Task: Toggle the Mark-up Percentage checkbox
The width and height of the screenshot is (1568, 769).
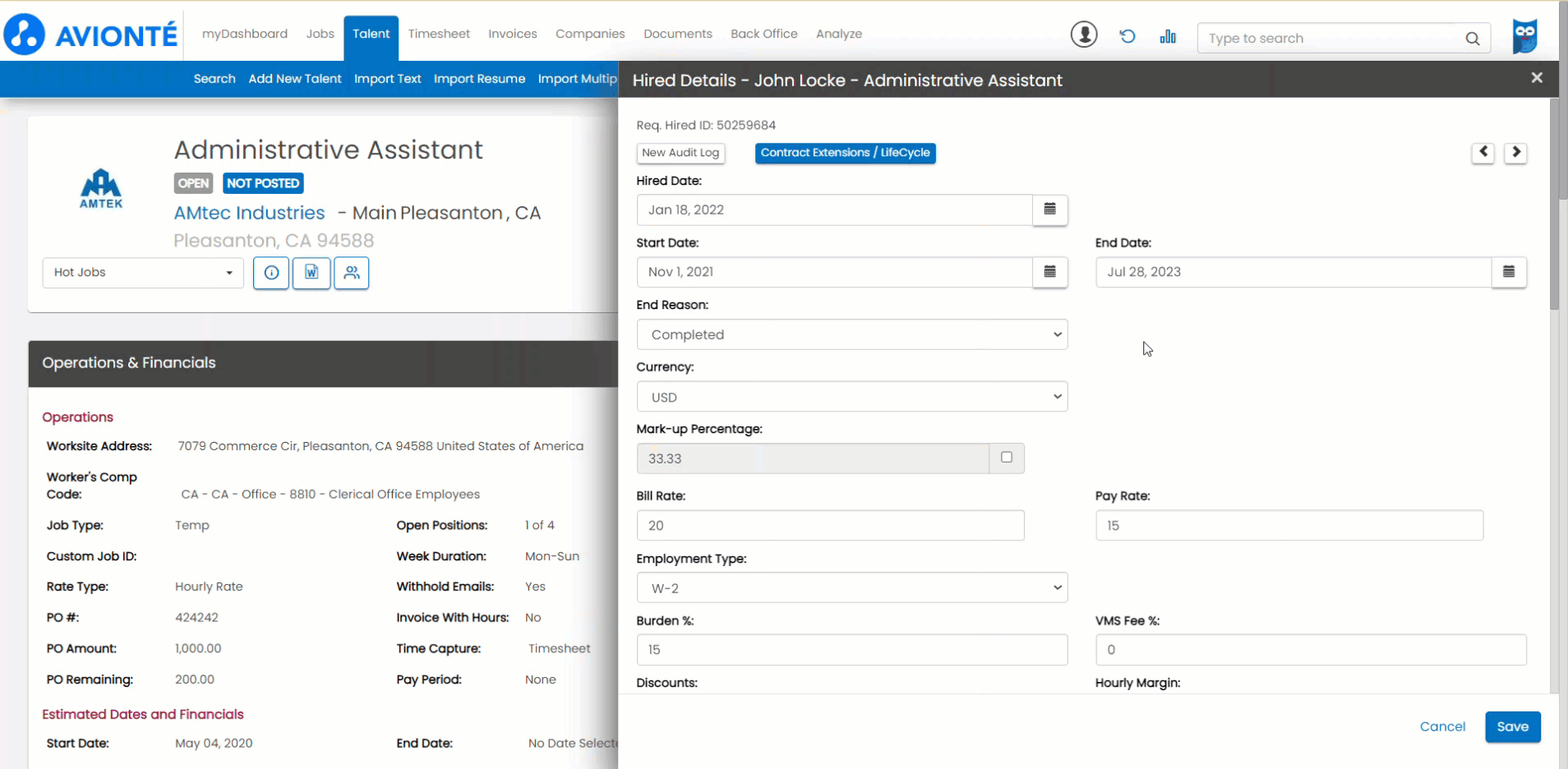Action: point(1007,458)
